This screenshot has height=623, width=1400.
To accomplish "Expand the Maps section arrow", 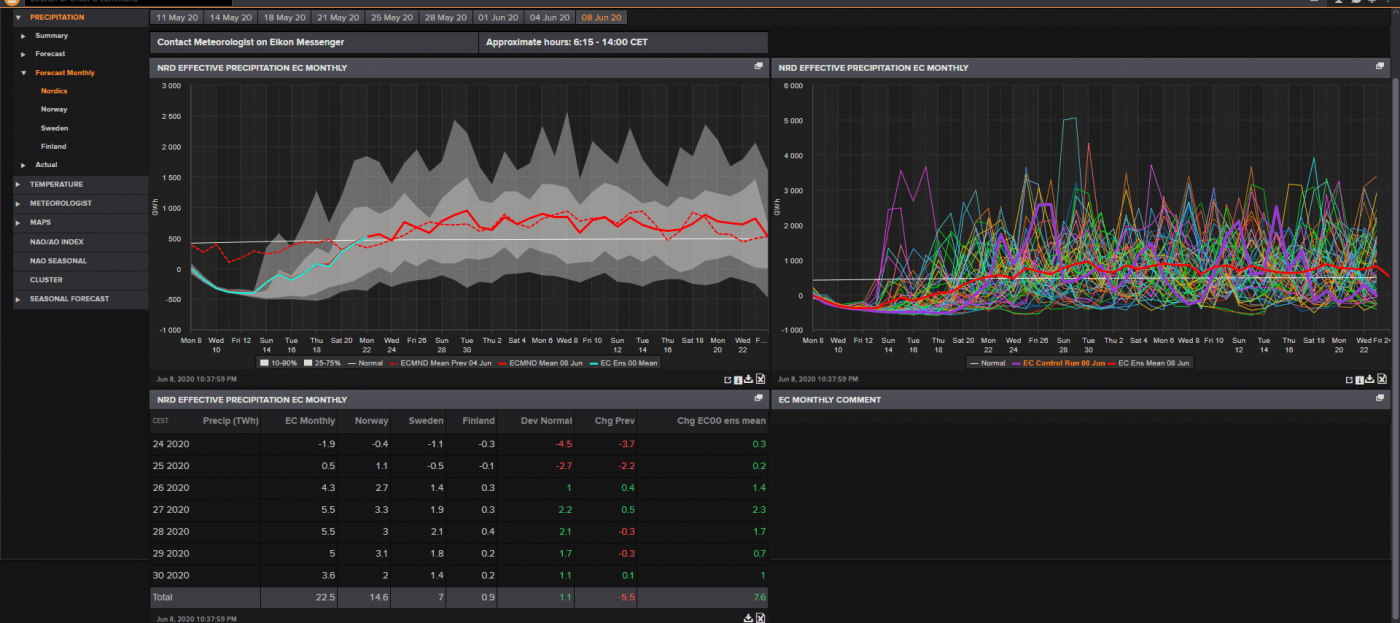I will [x=19, y=222].
